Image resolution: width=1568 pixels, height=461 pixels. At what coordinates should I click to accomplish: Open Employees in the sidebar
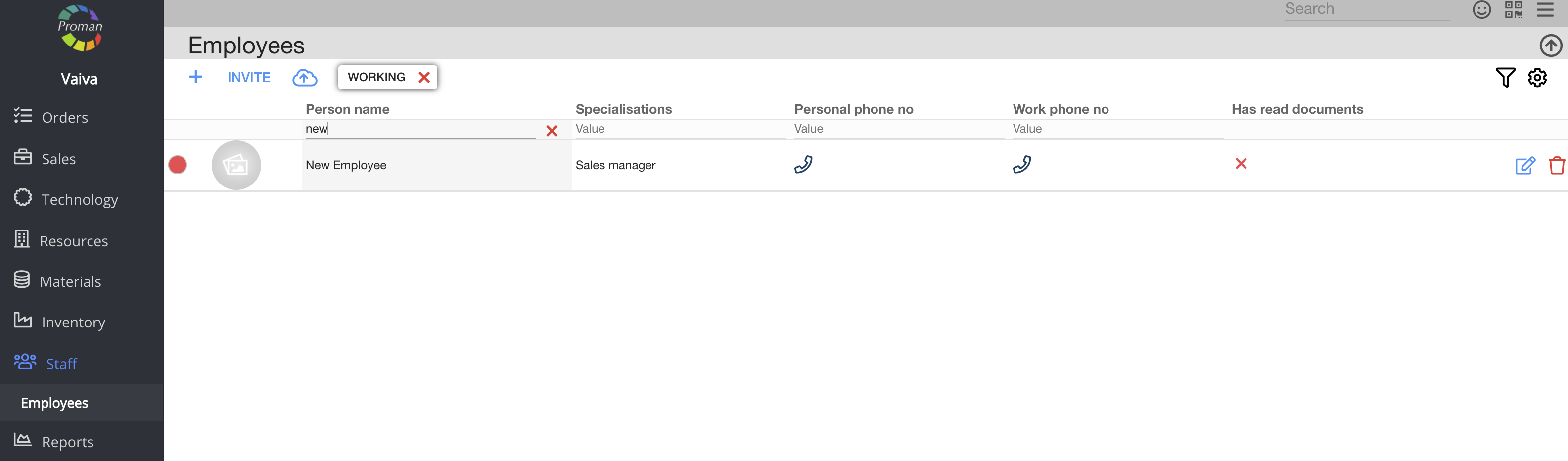coord(55,403)
